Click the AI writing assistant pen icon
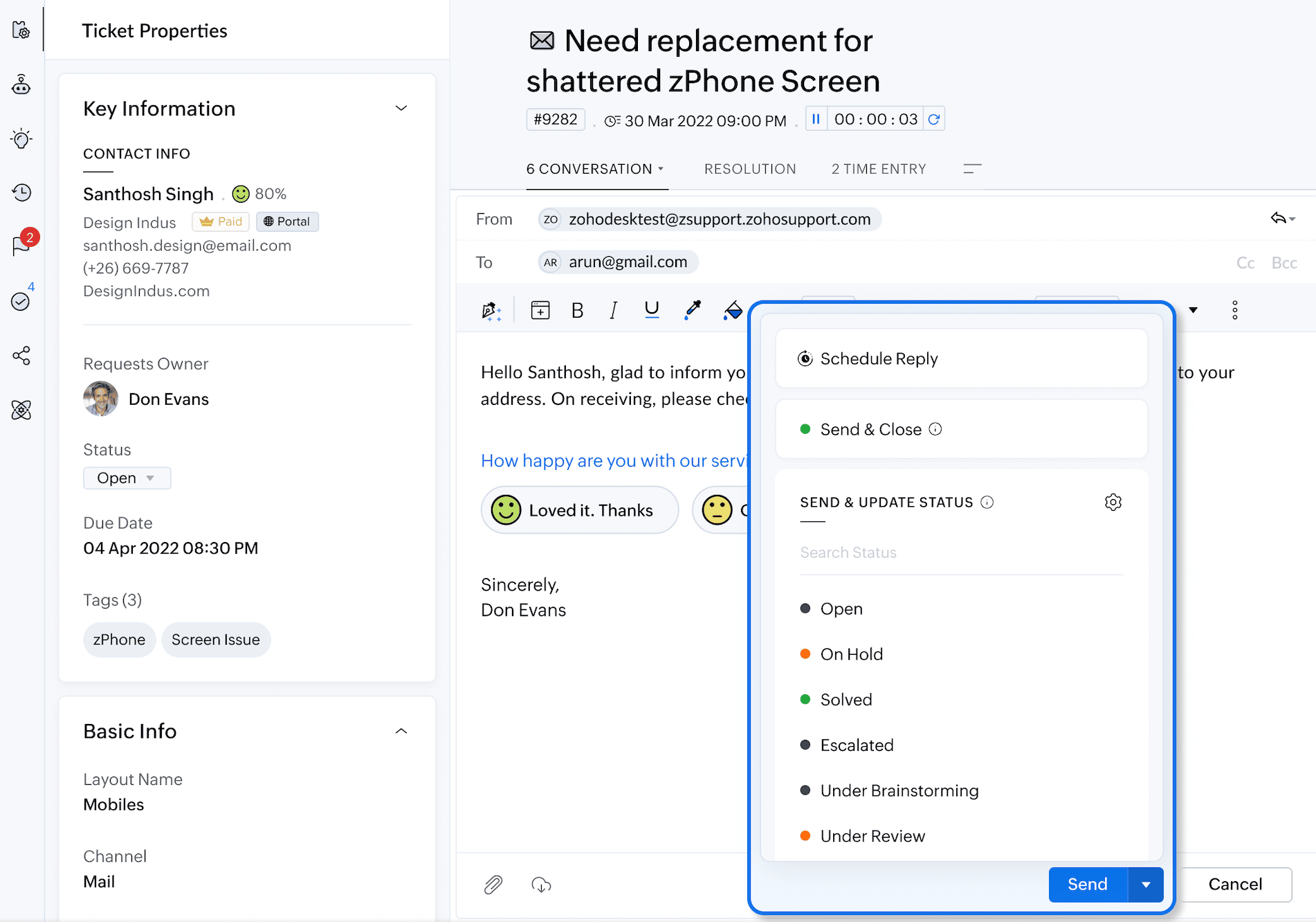The width and height of the screenshot is (1316, 922). click(491, 310)
